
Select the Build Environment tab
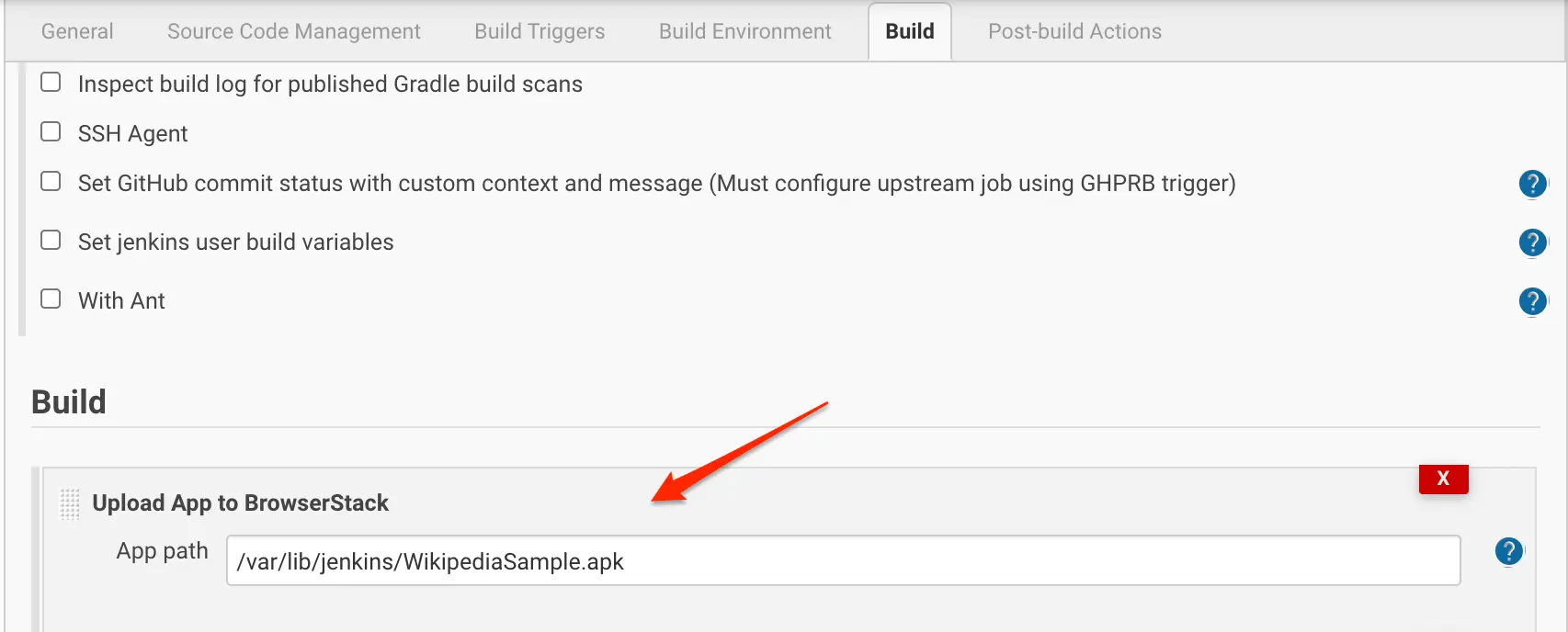(745, 31)
